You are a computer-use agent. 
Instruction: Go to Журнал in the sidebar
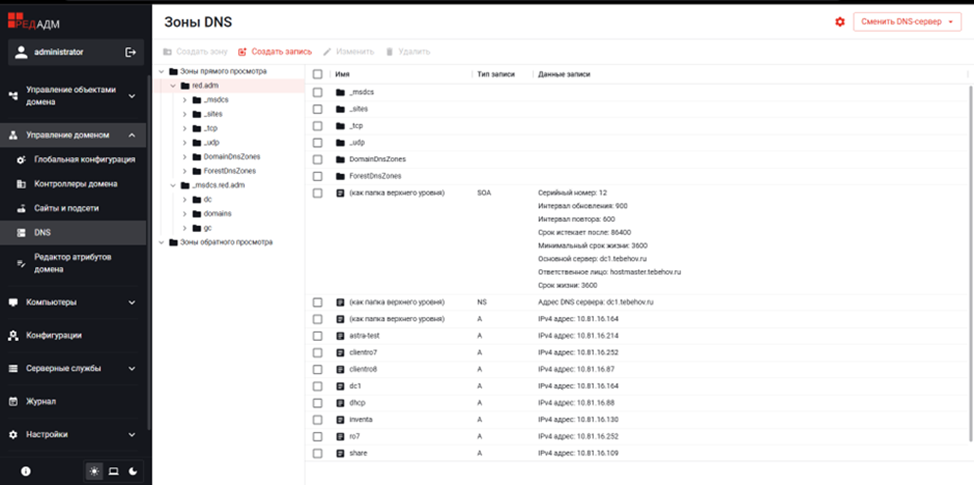pos(40,401)
